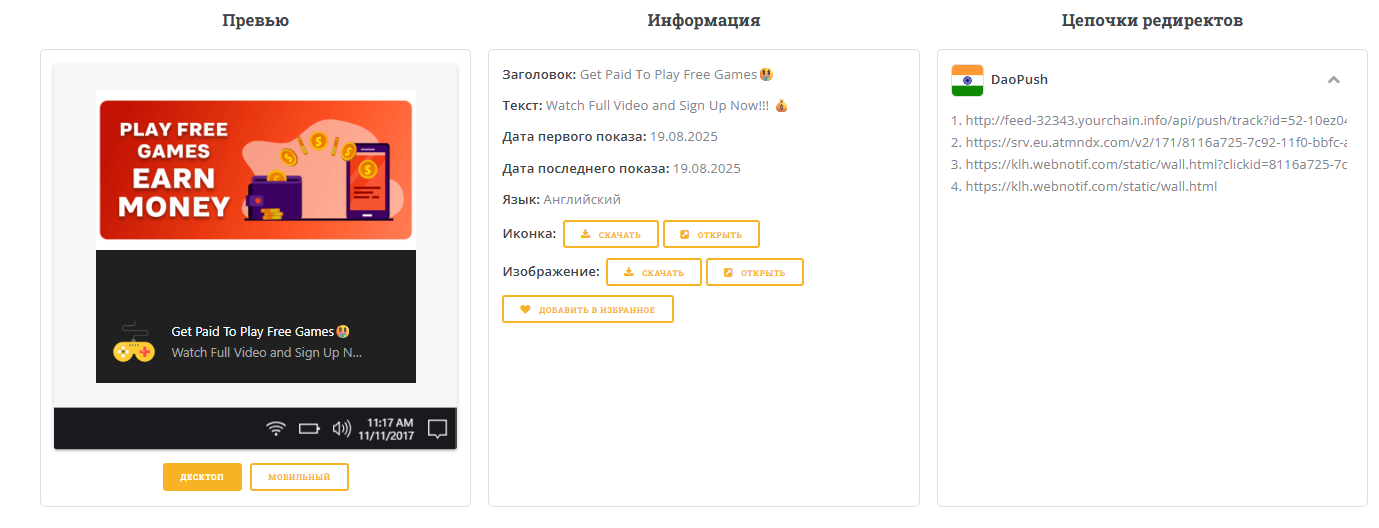The image size is (1379, 528).
Task: Switch preview to Мобильный mode
Action: (299, 477)
